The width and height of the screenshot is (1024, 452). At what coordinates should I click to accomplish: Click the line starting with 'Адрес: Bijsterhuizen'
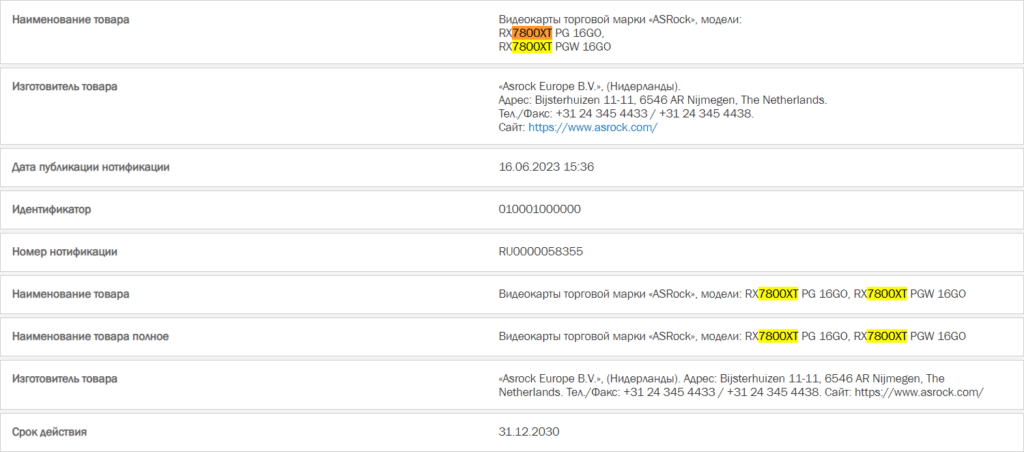tap(662, 101)
